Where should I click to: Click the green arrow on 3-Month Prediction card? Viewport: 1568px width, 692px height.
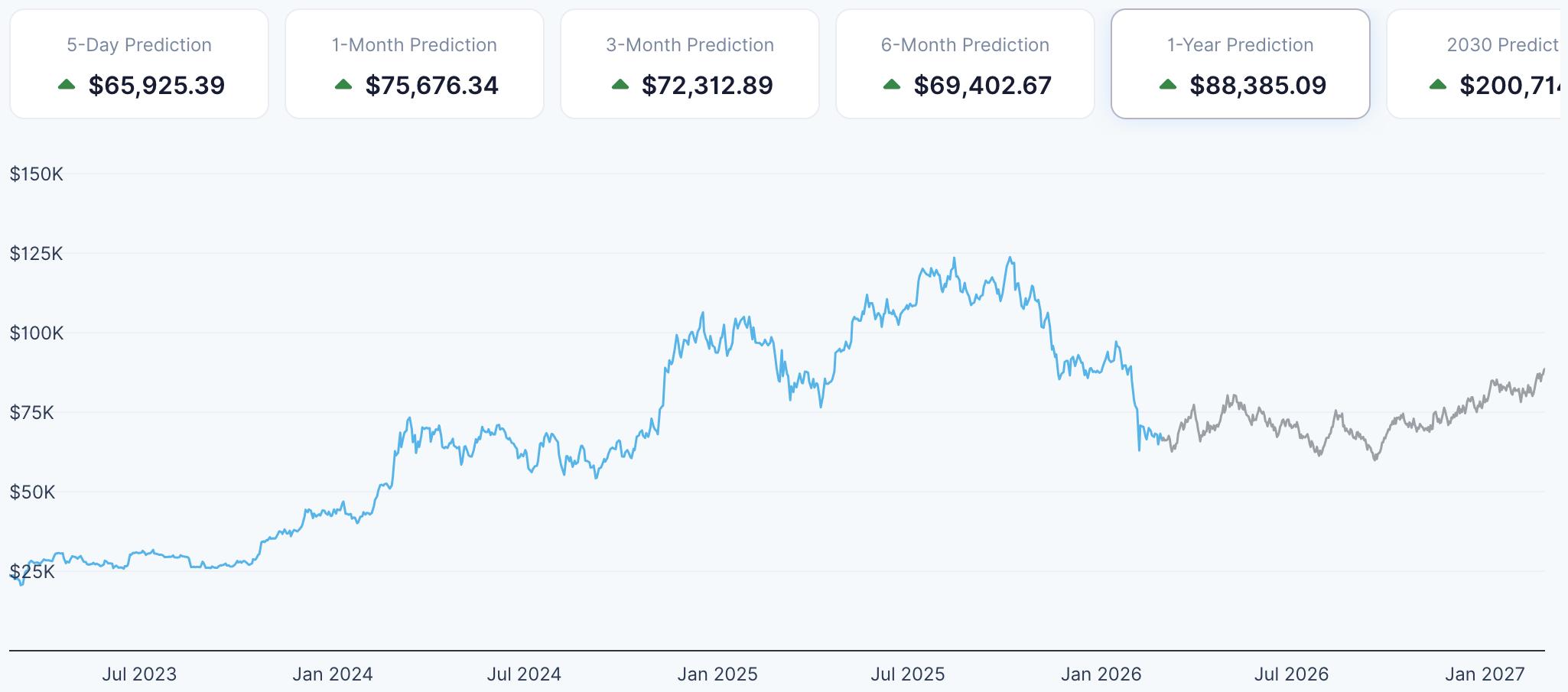621,84
